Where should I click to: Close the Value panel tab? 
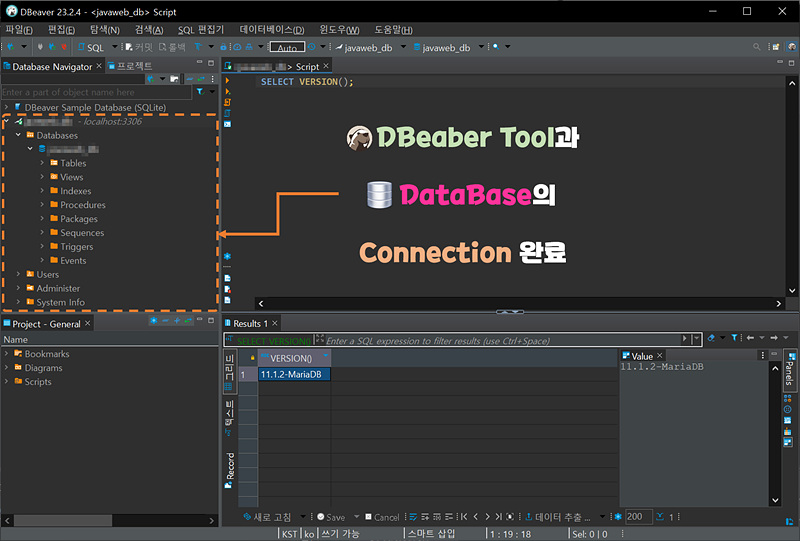click(x=660, y=355)
